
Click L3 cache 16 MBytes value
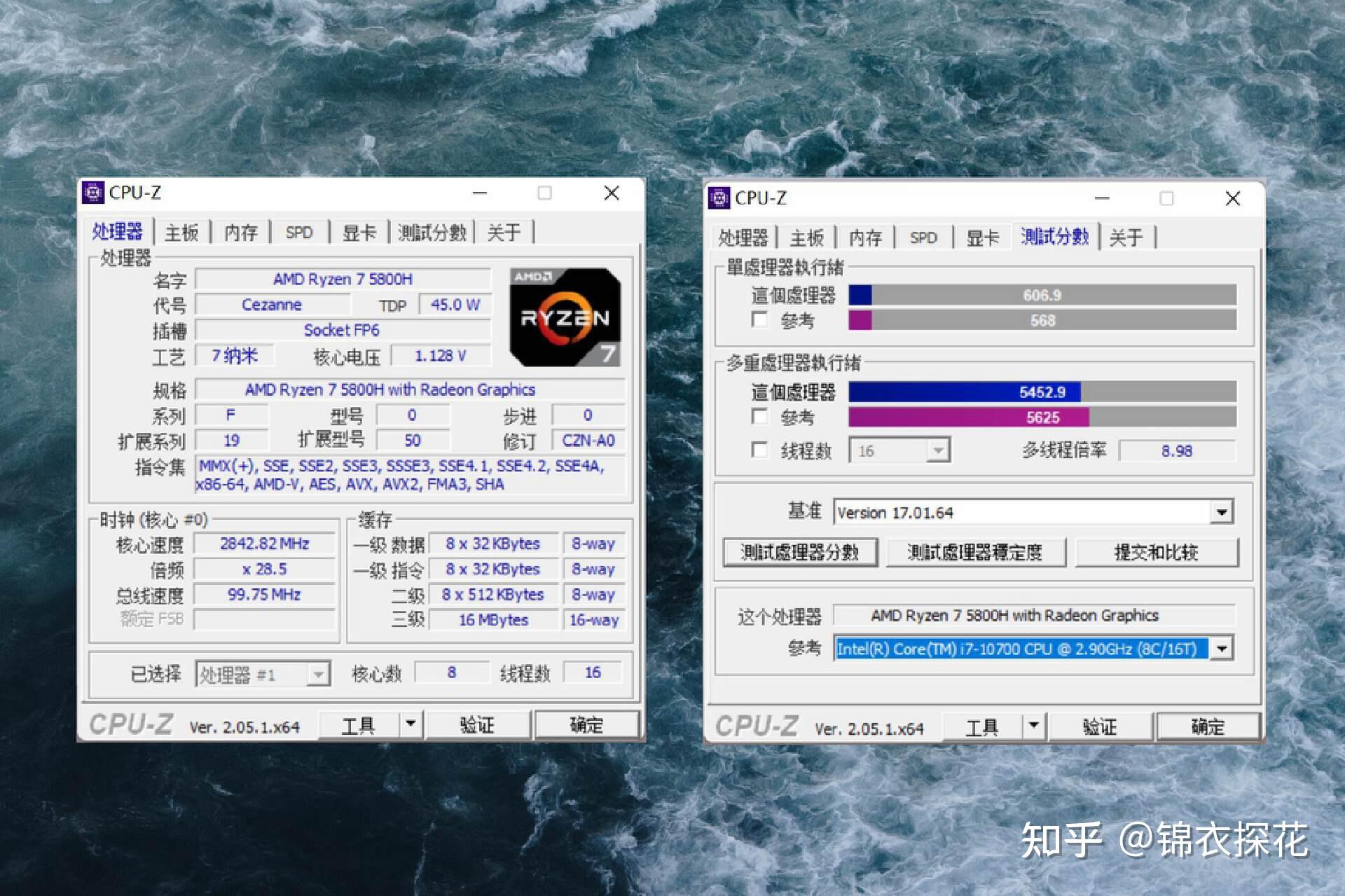click(x=494, y=620)
